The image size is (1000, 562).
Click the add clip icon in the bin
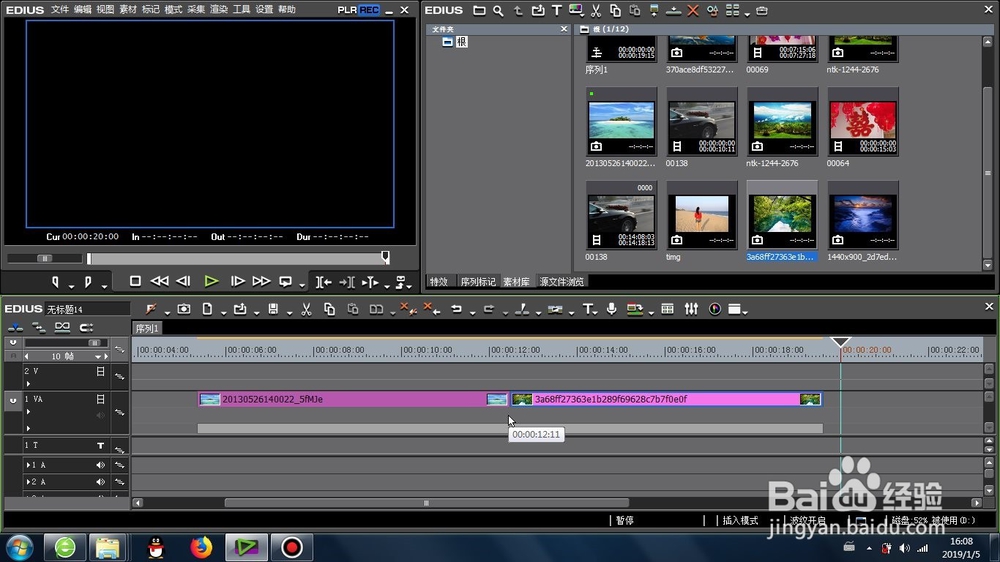pyautogui.click(x=538, y=10)
